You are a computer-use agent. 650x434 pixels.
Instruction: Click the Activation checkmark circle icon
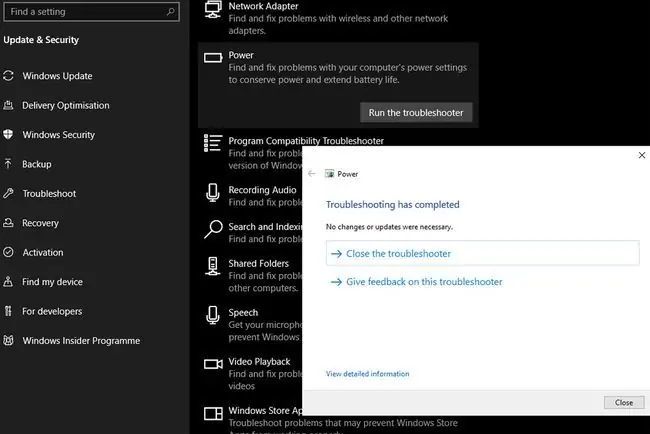8,252
